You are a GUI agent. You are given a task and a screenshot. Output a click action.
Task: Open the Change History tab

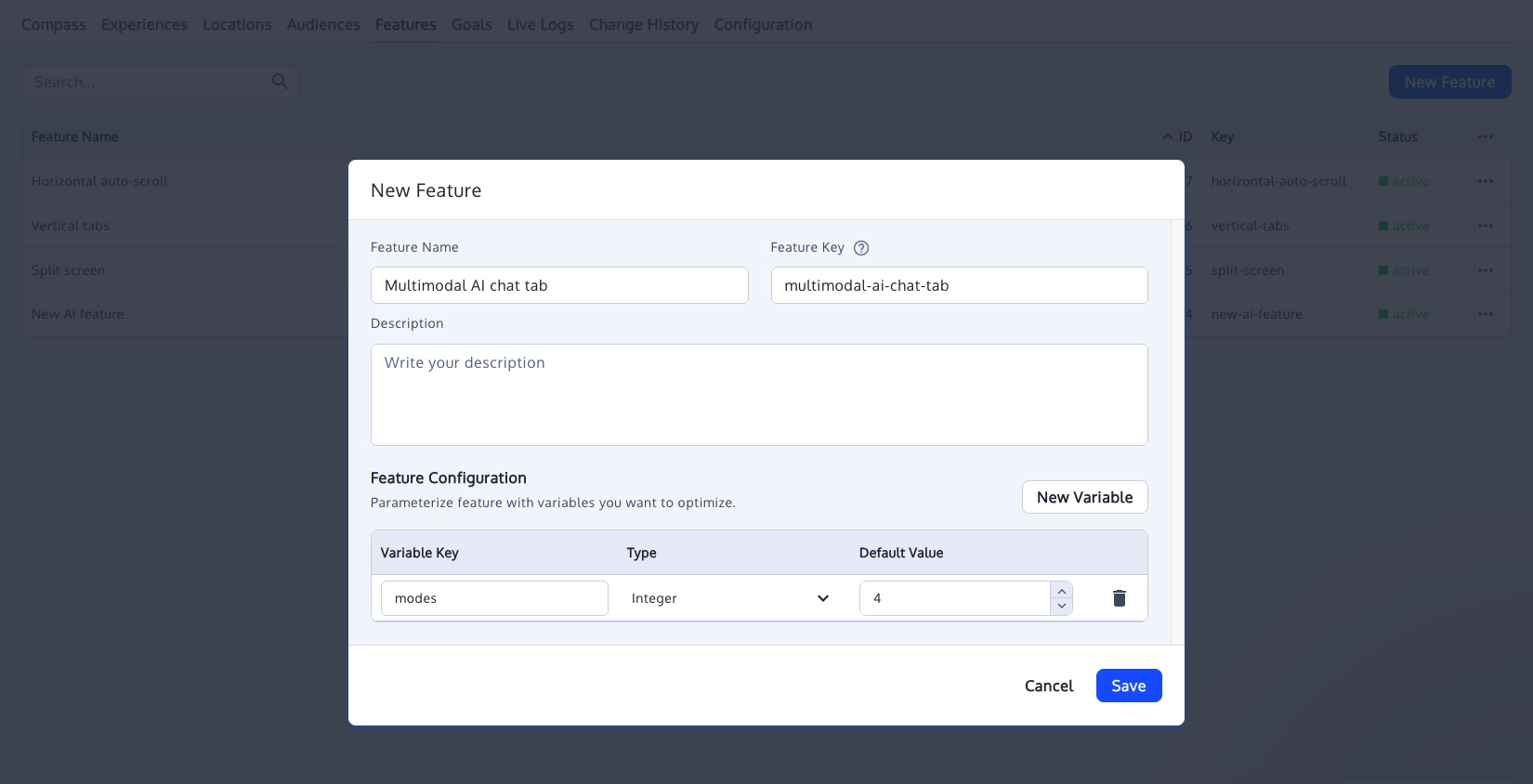[644, 25]
